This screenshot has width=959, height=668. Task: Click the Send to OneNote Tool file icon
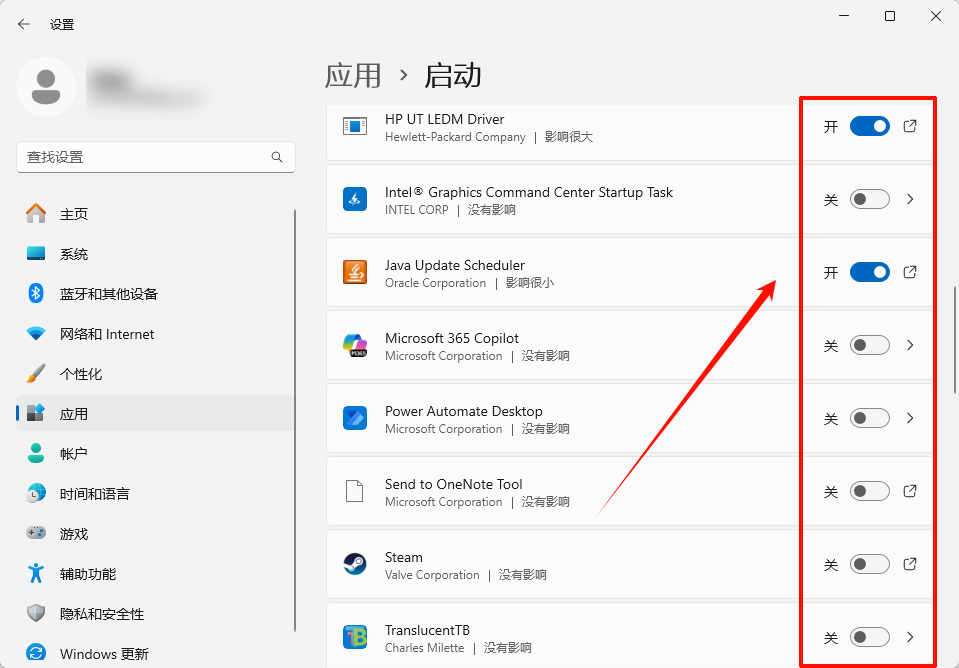[355, 491]
